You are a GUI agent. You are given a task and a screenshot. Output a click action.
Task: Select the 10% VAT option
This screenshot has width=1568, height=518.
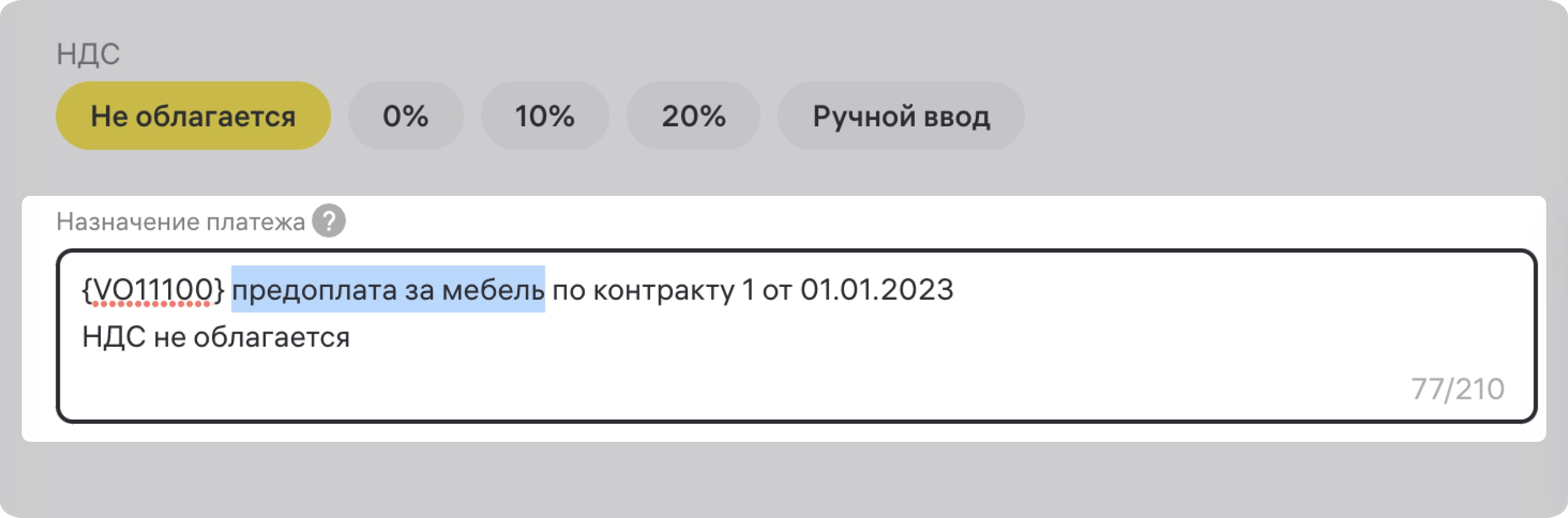545,115
